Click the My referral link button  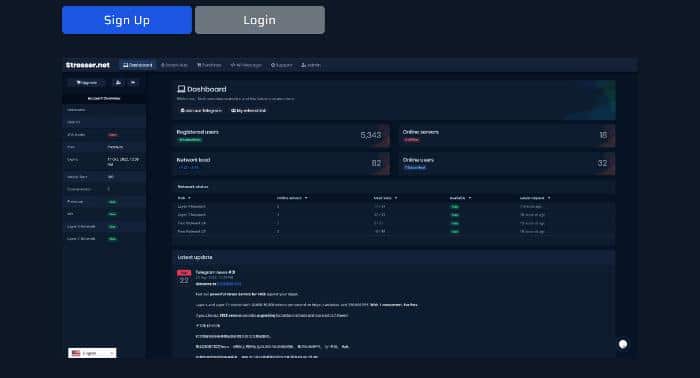pyautogui.click(x=248, y=110)
